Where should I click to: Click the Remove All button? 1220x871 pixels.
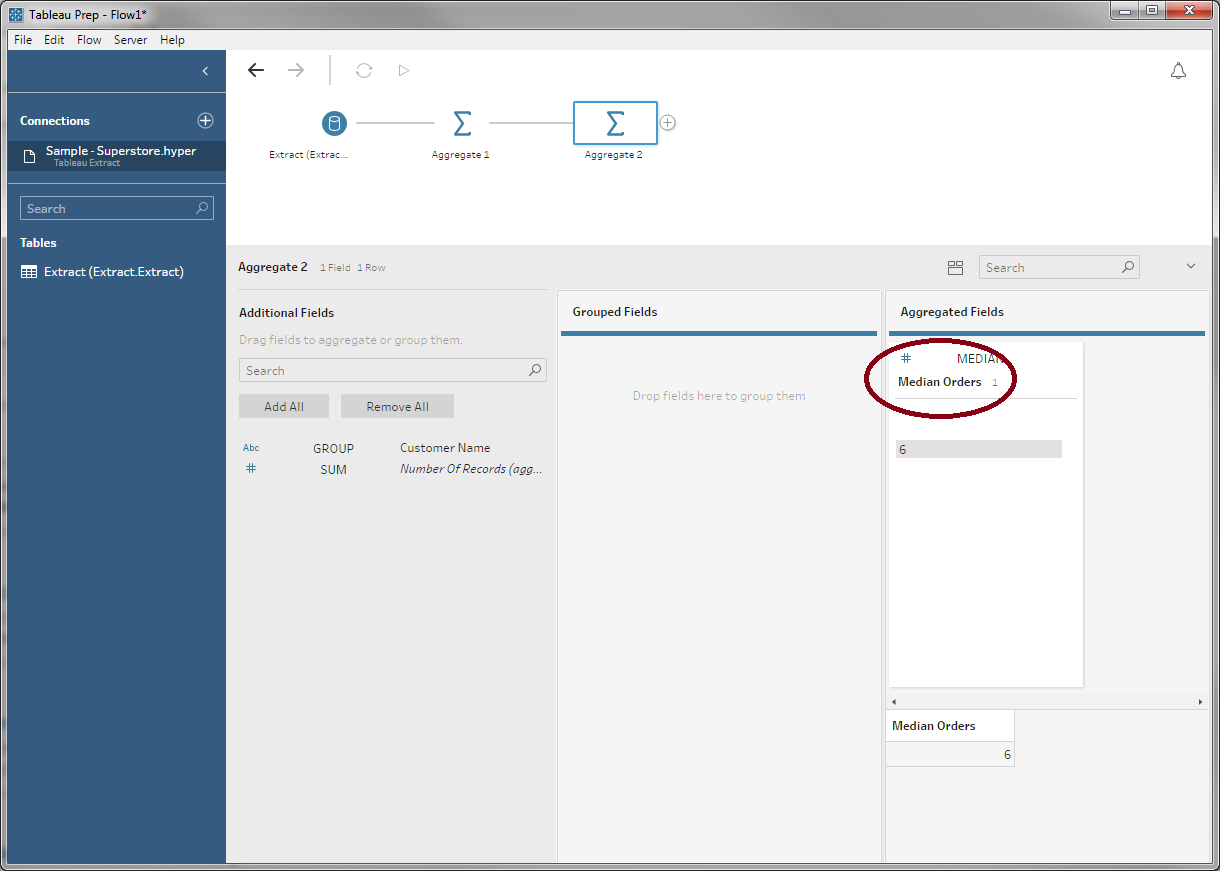point(397,406)
